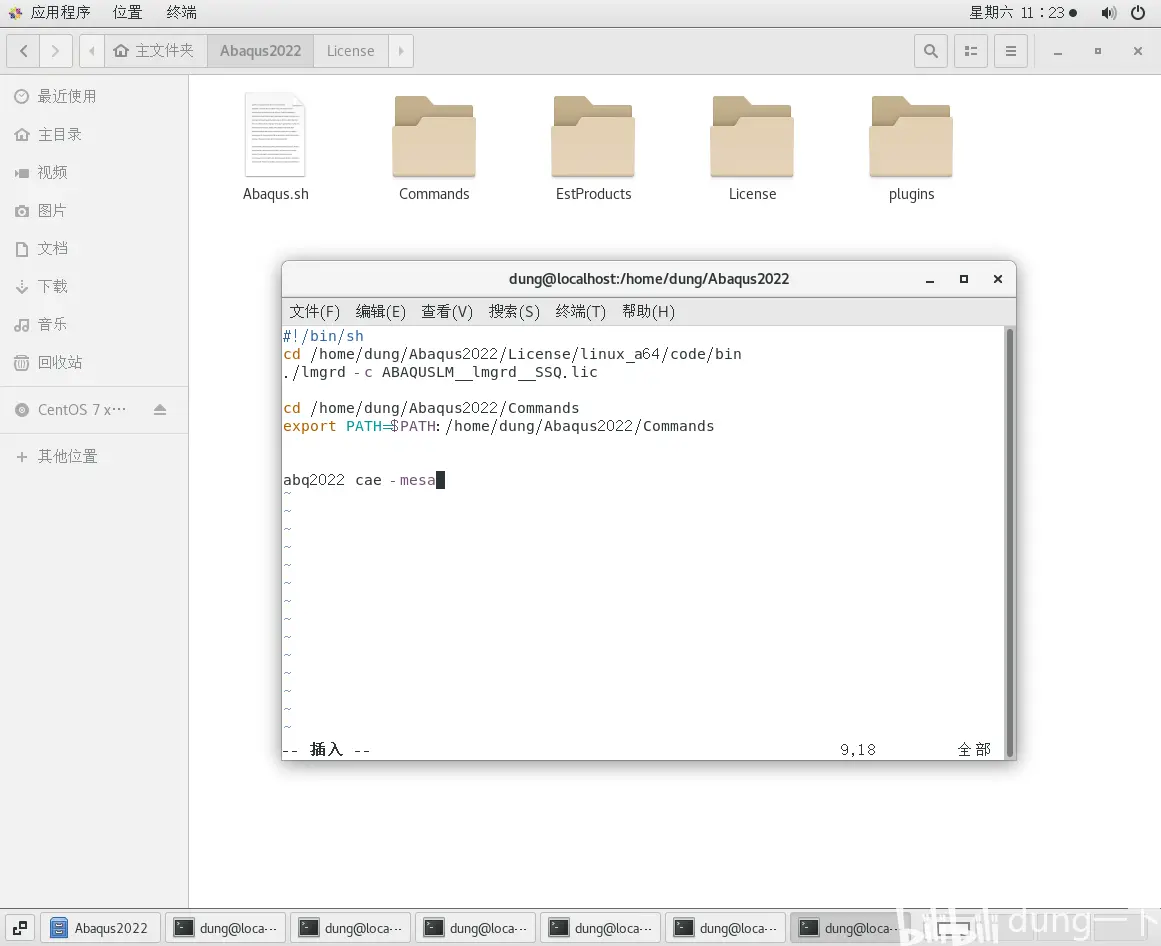Open 终端 menu in top bar
This screenshot has height=946, width=1161.
point(181,13)
